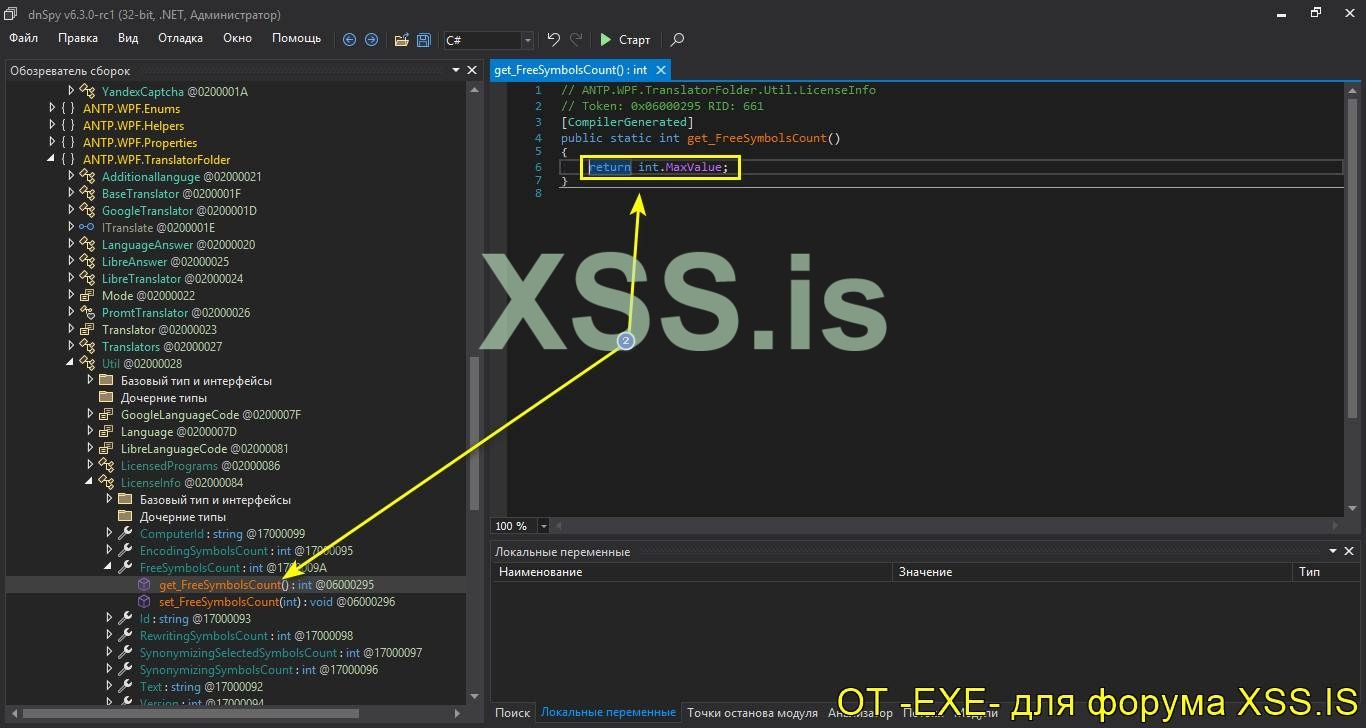1366x728 pixels.
Task: Click the ComputerId property wrench icon
Action: click(125, 534)
